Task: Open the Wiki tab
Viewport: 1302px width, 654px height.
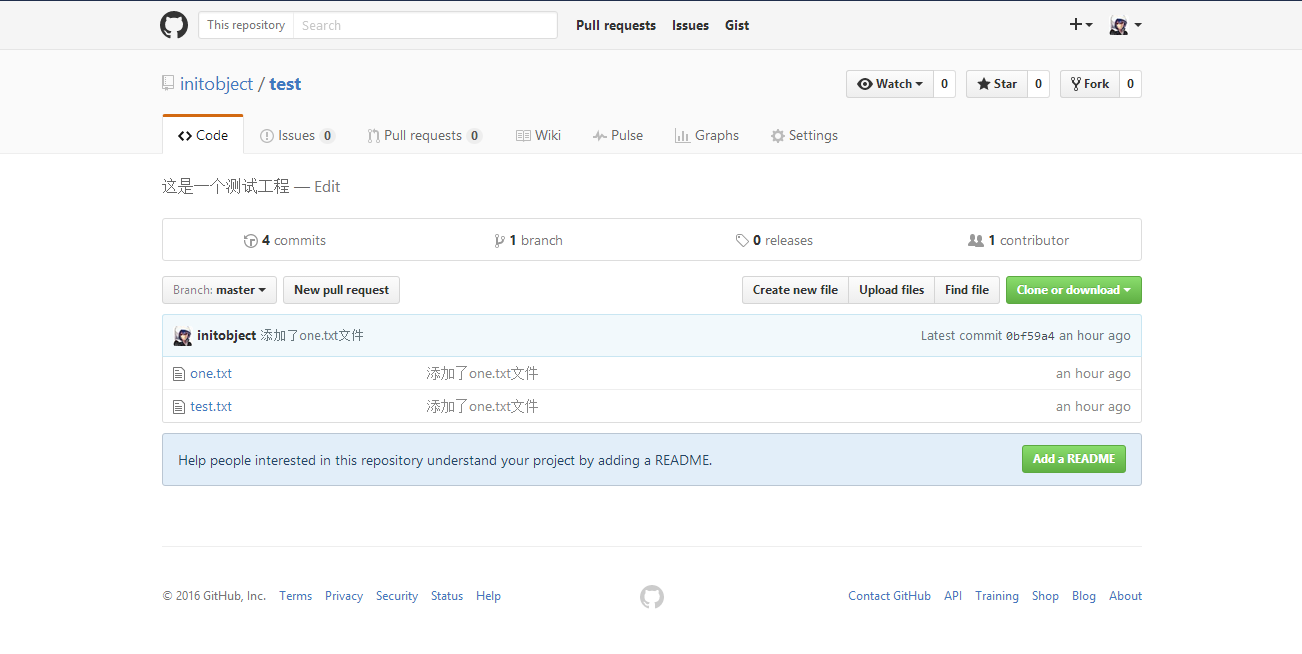Action: [x=538, y=135]
